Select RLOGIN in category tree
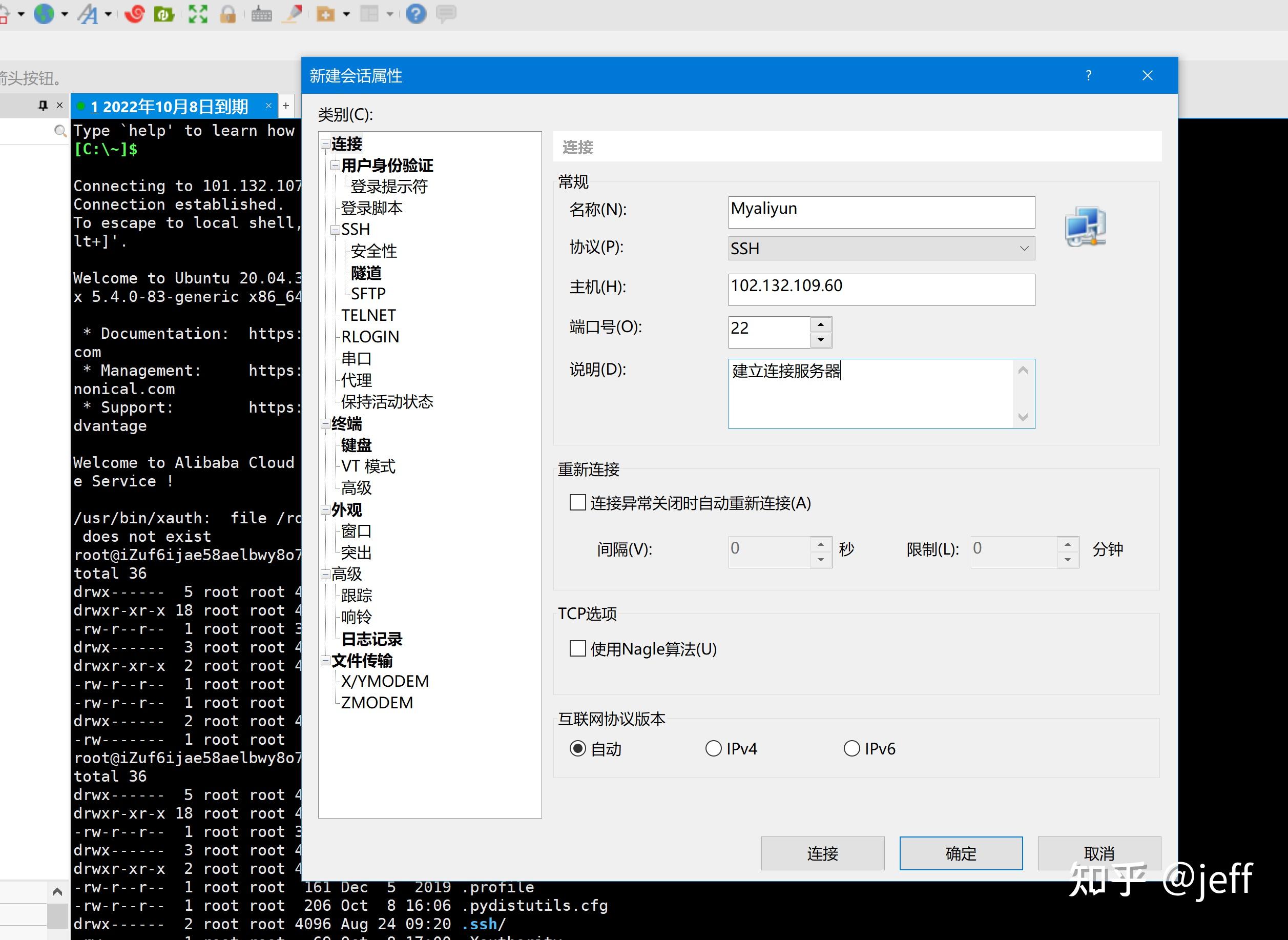The height and width of the screenshot is (940, 1288). [370, 337]
